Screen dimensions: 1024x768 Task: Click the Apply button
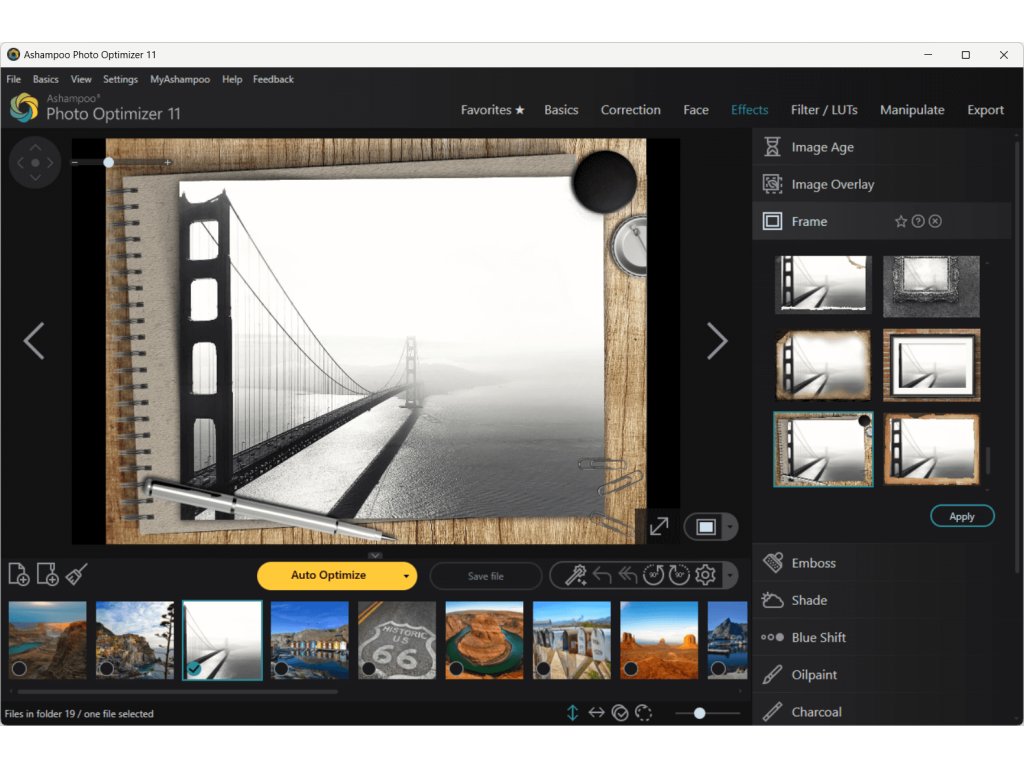[x=962, y=516]
